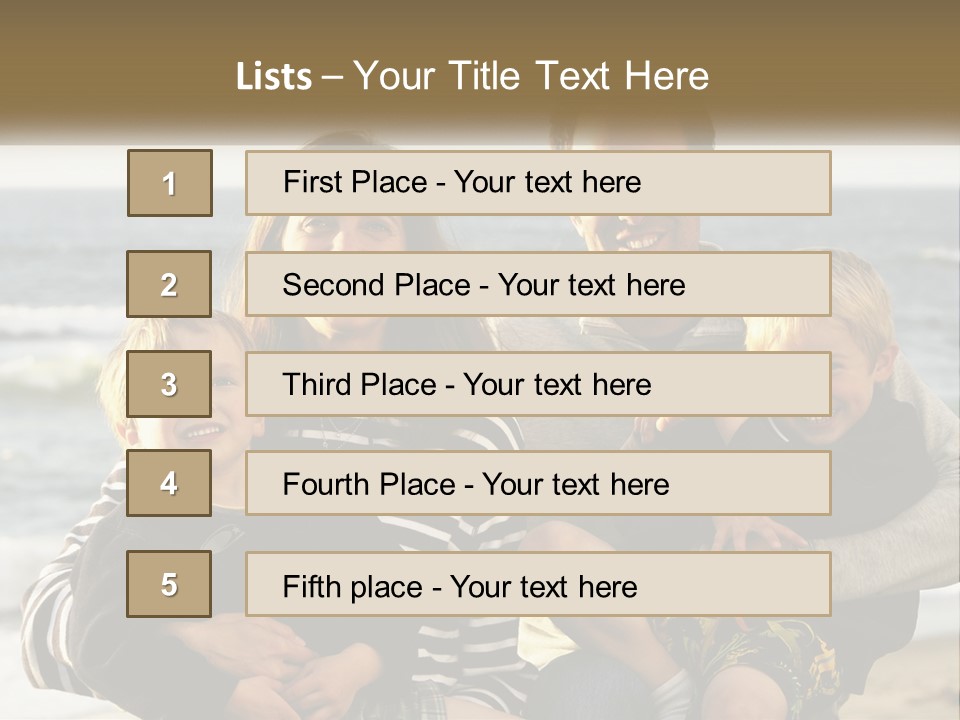
Task: Select 'Your Title Text Here' title text
Action: (531, 76)
